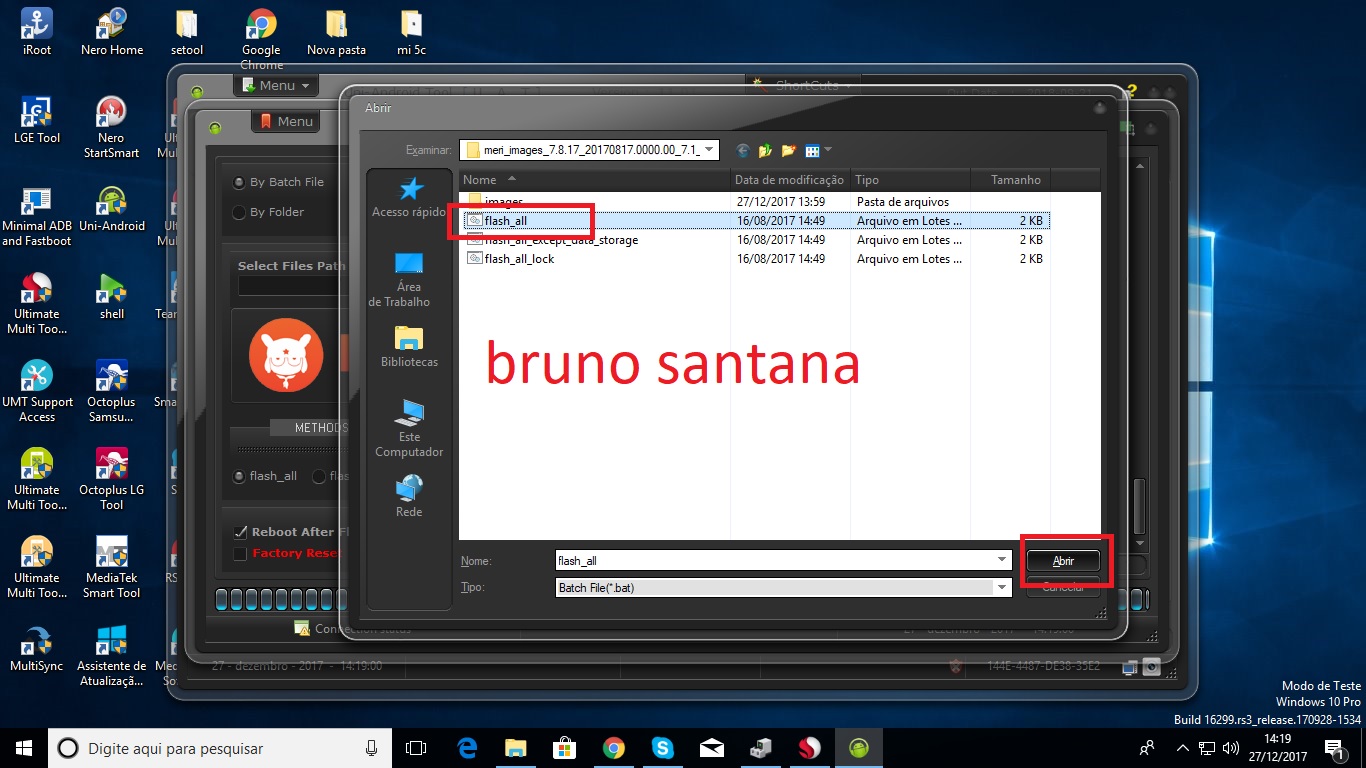Sort by Data de modificação column
Viewport: 1366px width, 768px height.
[x=790, y=180]
